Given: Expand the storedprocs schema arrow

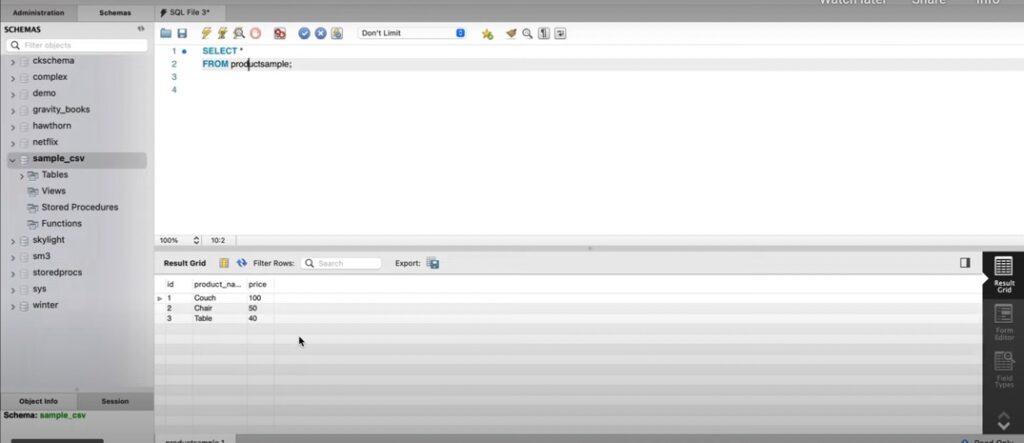Looking at the screenshot, I should point(12,274).
